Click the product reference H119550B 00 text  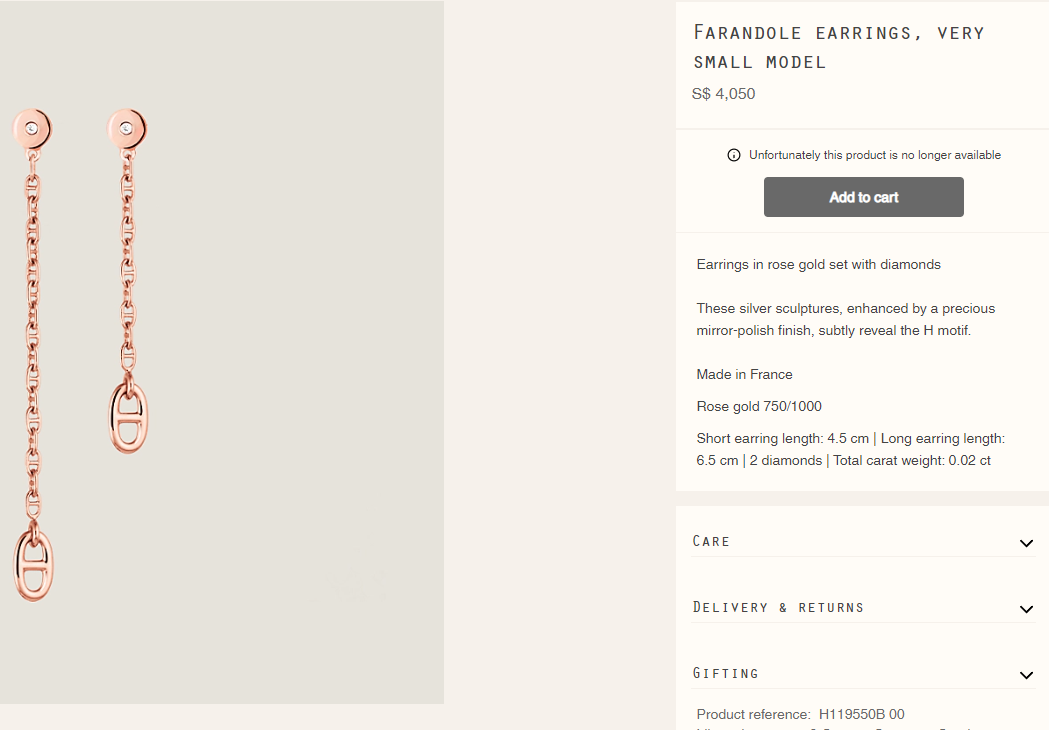(861, 714)
